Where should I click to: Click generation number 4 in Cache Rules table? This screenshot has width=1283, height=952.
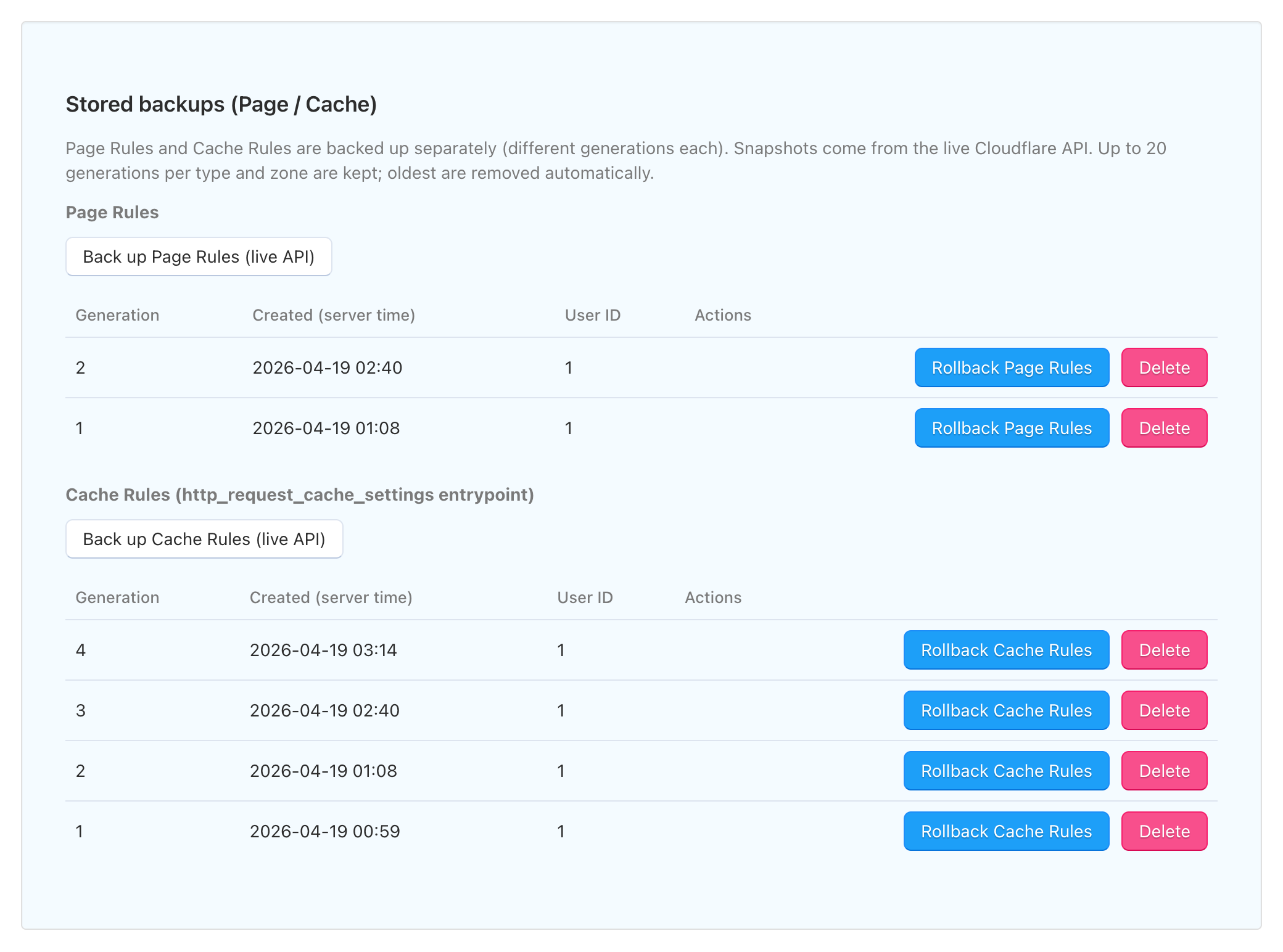click(81, 650)
